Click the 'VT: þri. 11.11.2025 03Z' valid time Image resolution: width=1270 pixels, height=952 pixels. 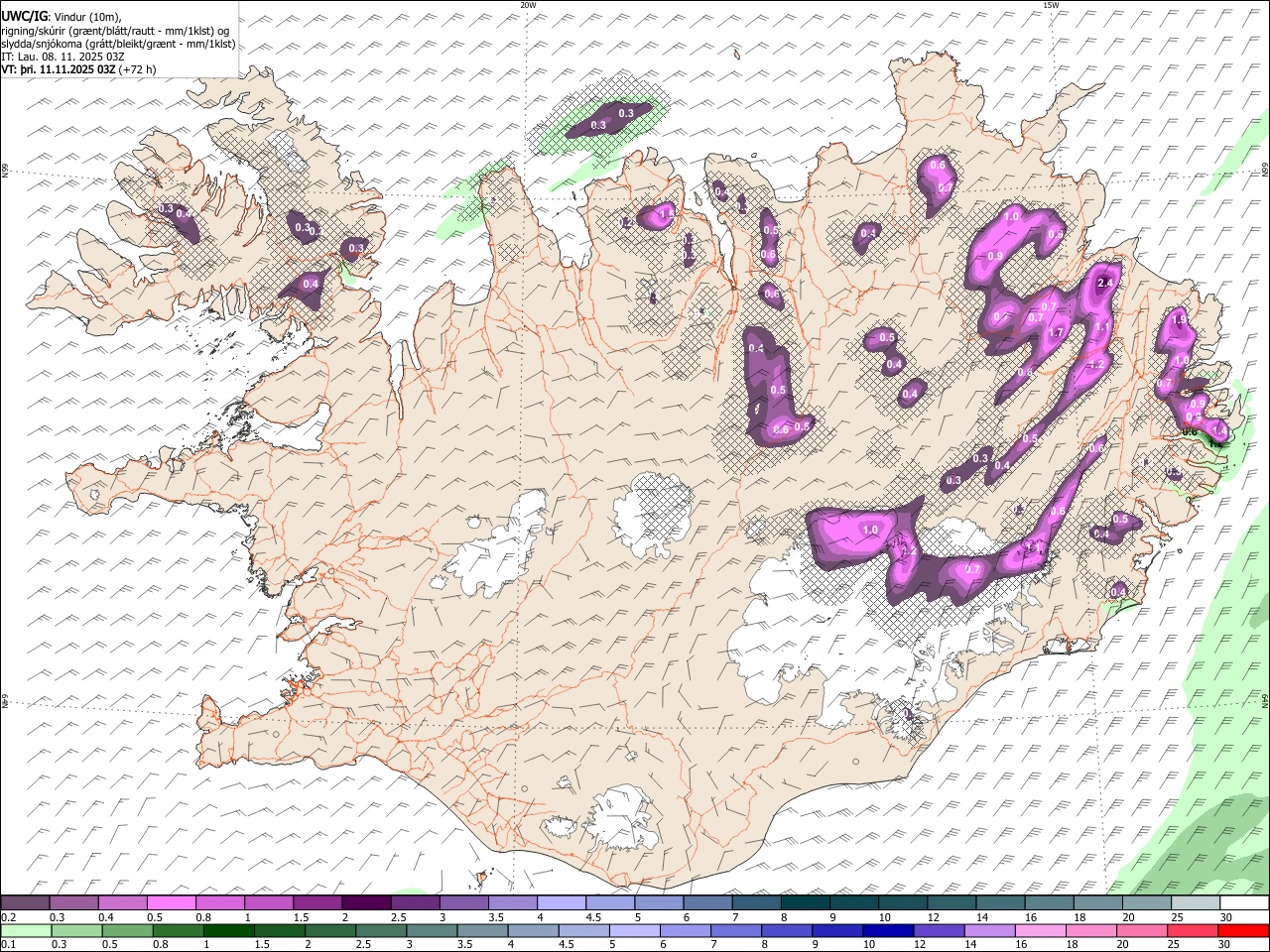(59, 70)
